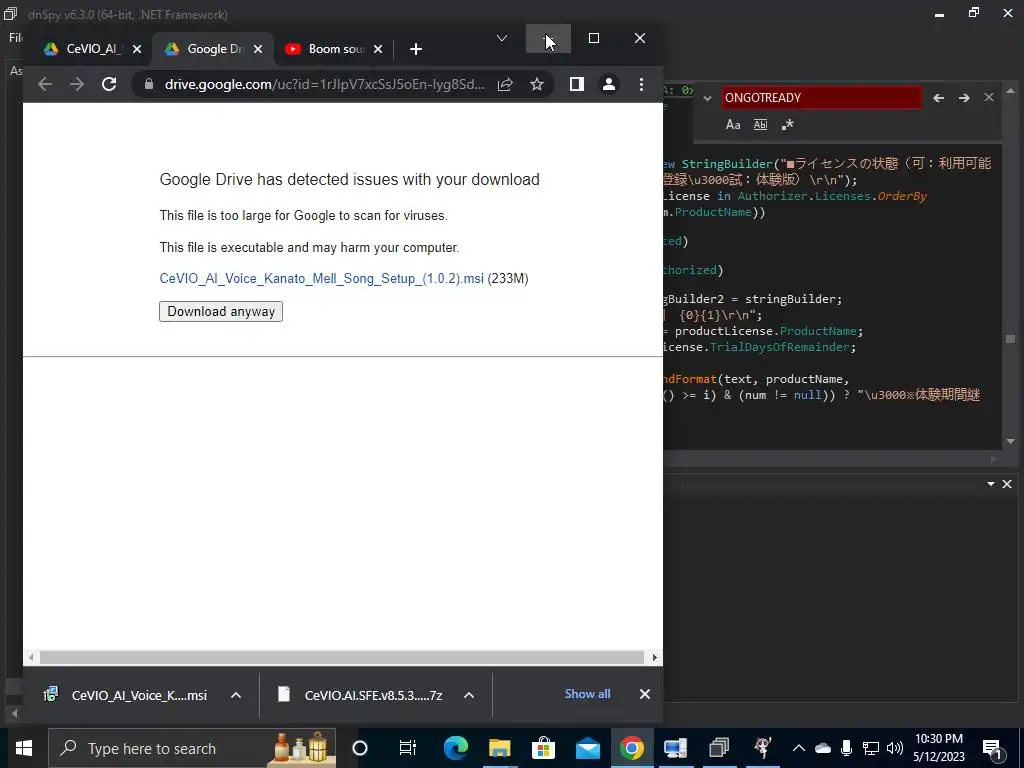This screenshot has width=1024, height=768.
Task: Open the Chrome profile menu
Action: 609,84
